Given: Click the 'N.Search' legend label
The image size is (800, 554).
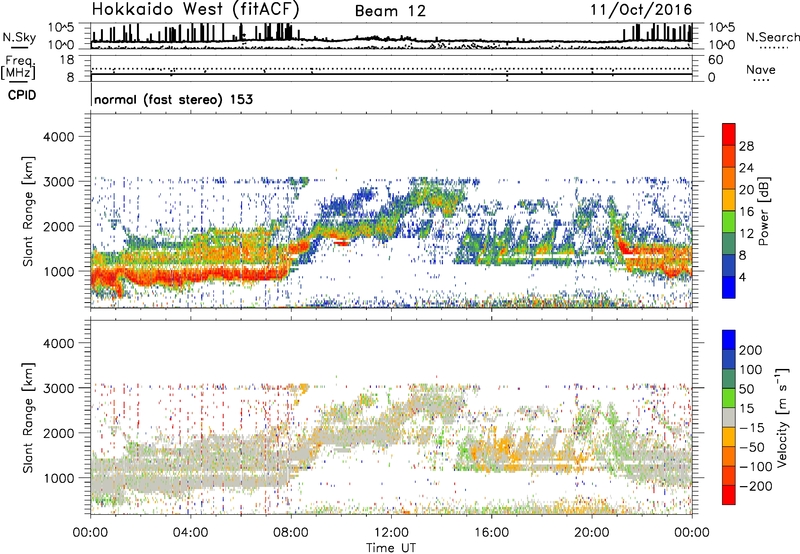Looking at the screenshot, I should (x=772, y=37).
